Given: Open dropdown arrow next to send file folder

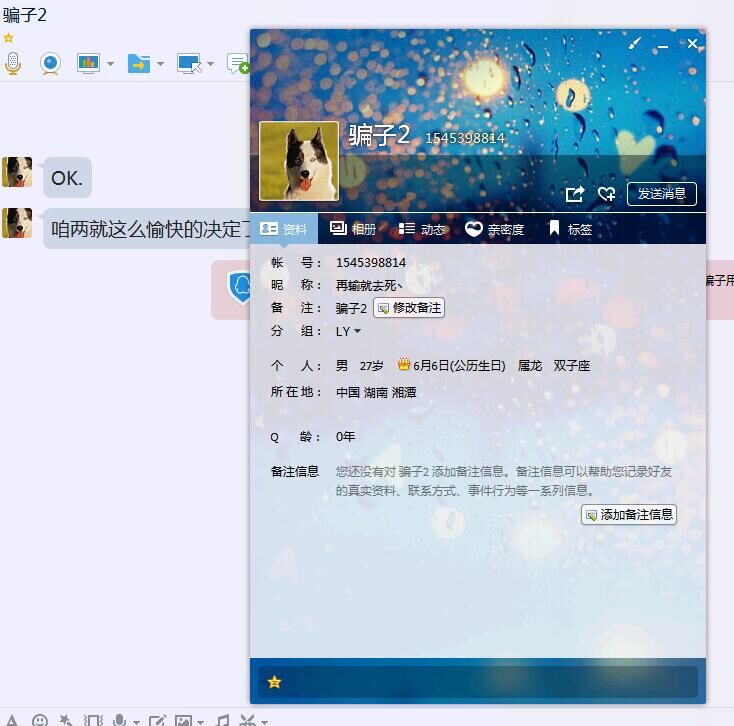Looking at the screenshot, I should pyautogui.click(x=160, y=64).
